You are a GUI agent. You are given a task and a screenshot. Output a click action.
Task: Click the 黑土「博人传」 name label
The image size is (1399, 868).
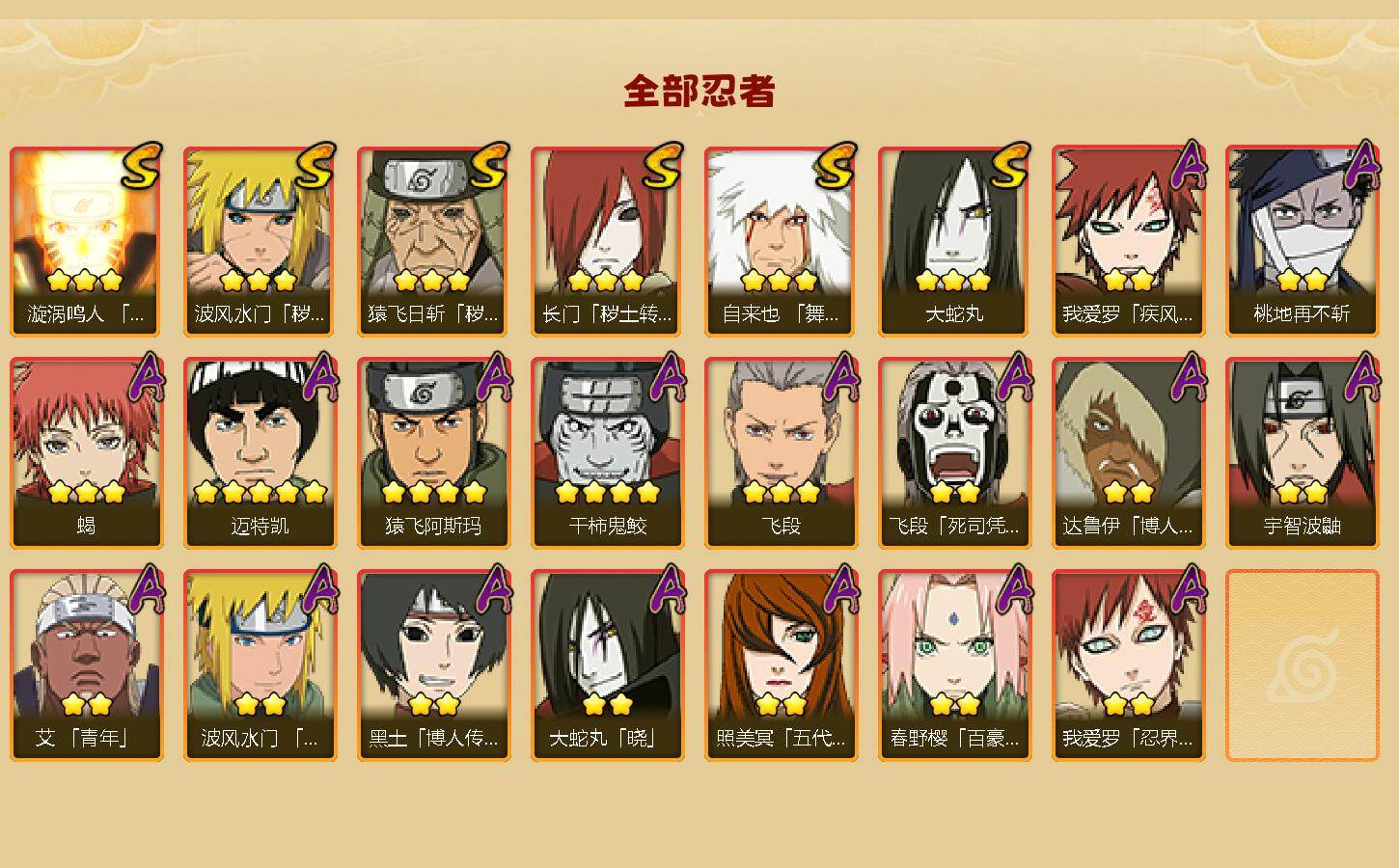pyautogui.click(x=433, y=739)
